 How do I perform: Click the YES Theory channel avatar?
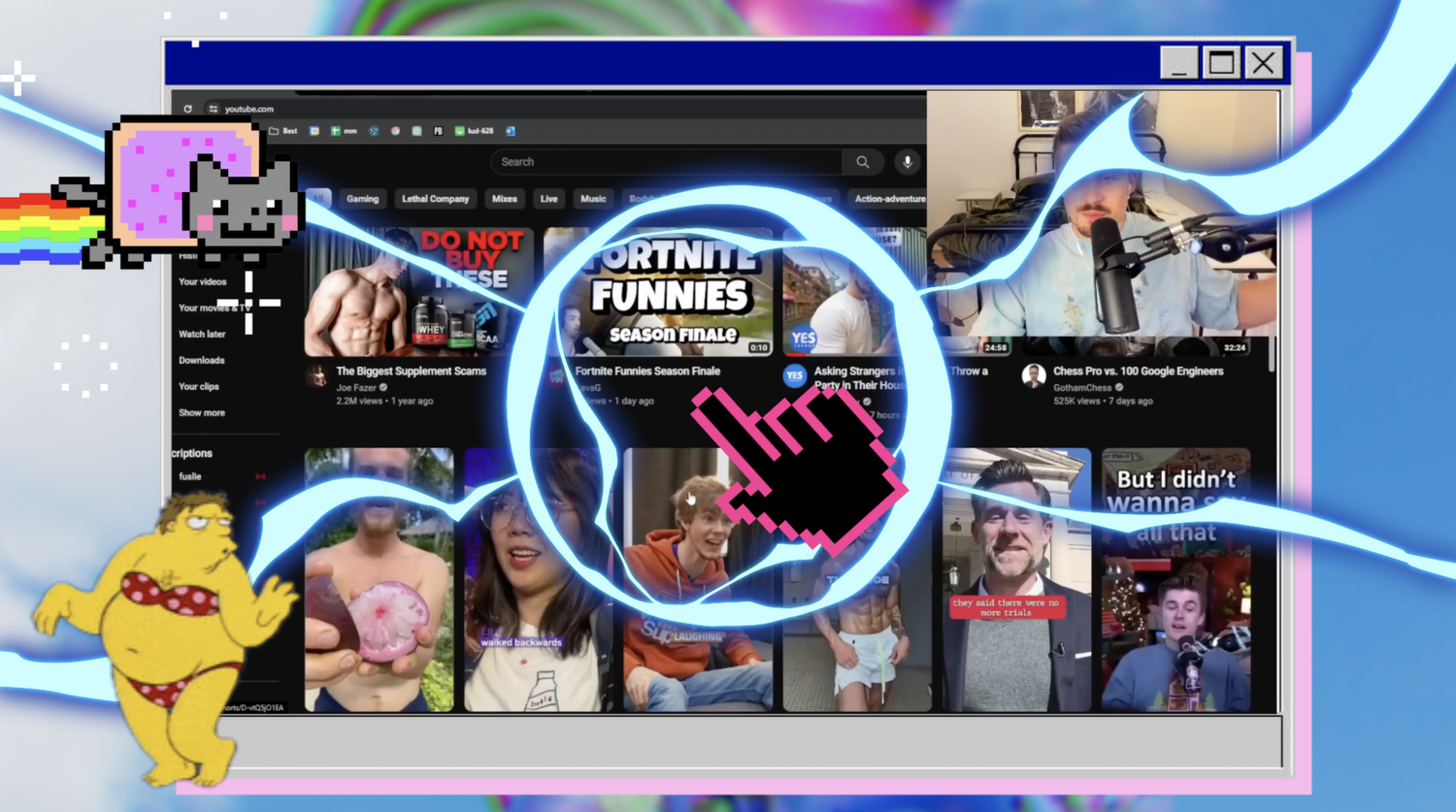[x=795, y=375]
